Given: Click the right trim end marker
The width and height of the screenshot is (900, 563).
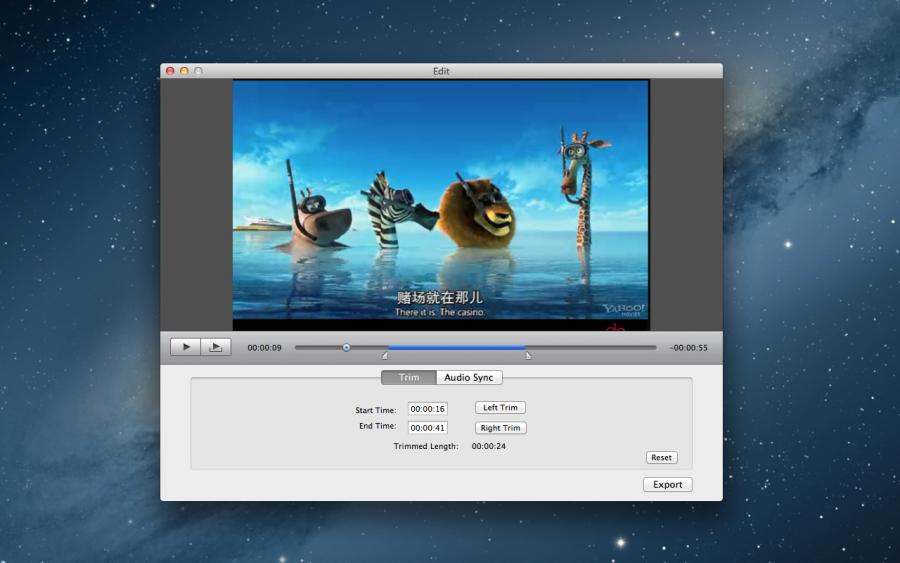Looking at the screenshot, I should [528, 356].
